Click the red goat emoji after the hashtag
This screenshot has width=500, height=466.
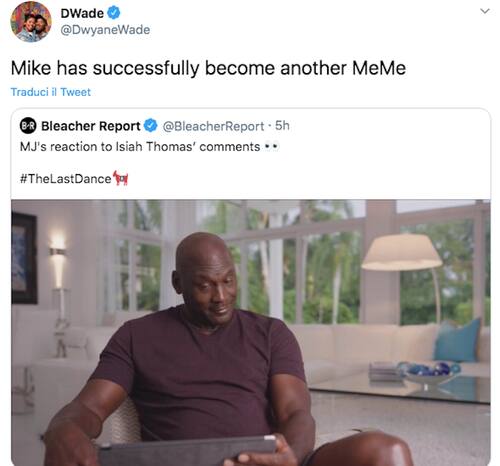click(x=121, y=178)
